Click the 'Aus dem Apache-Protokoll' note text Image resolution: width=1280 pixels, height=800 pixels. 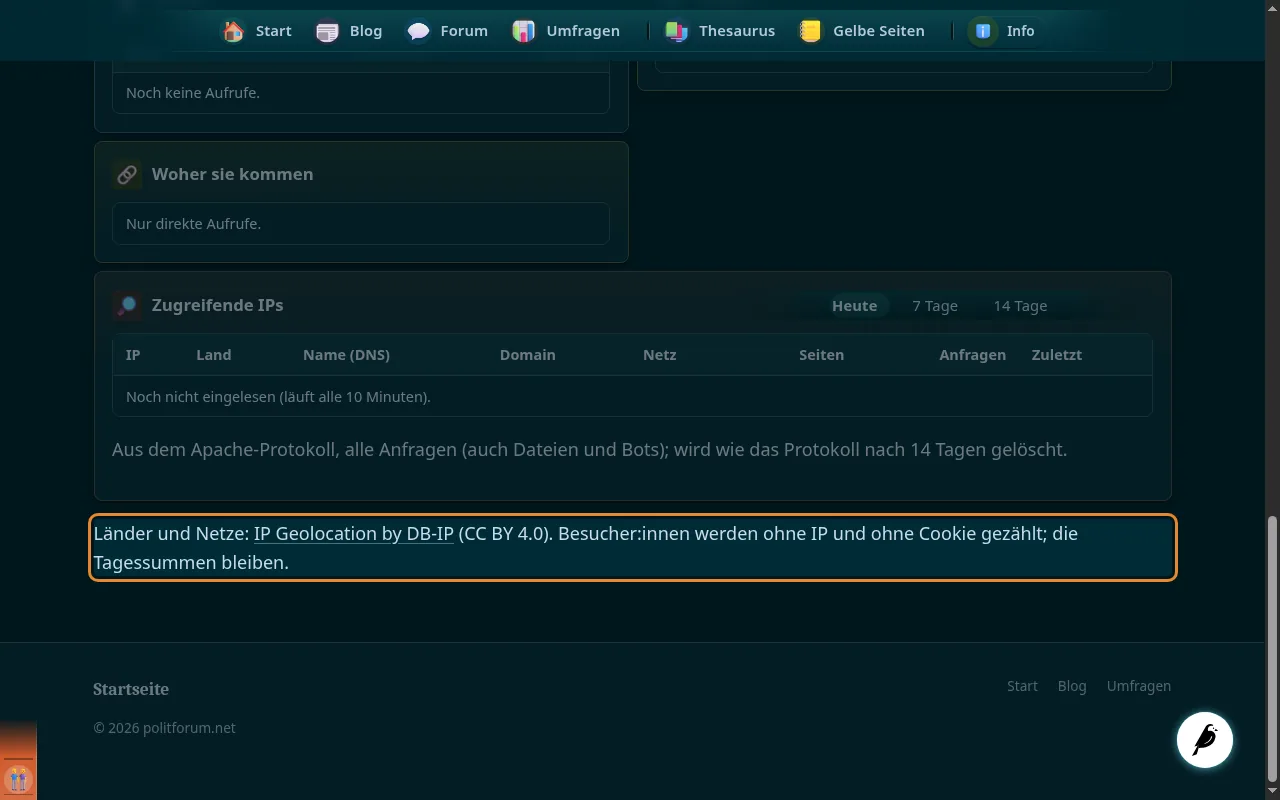coord(590,450)
